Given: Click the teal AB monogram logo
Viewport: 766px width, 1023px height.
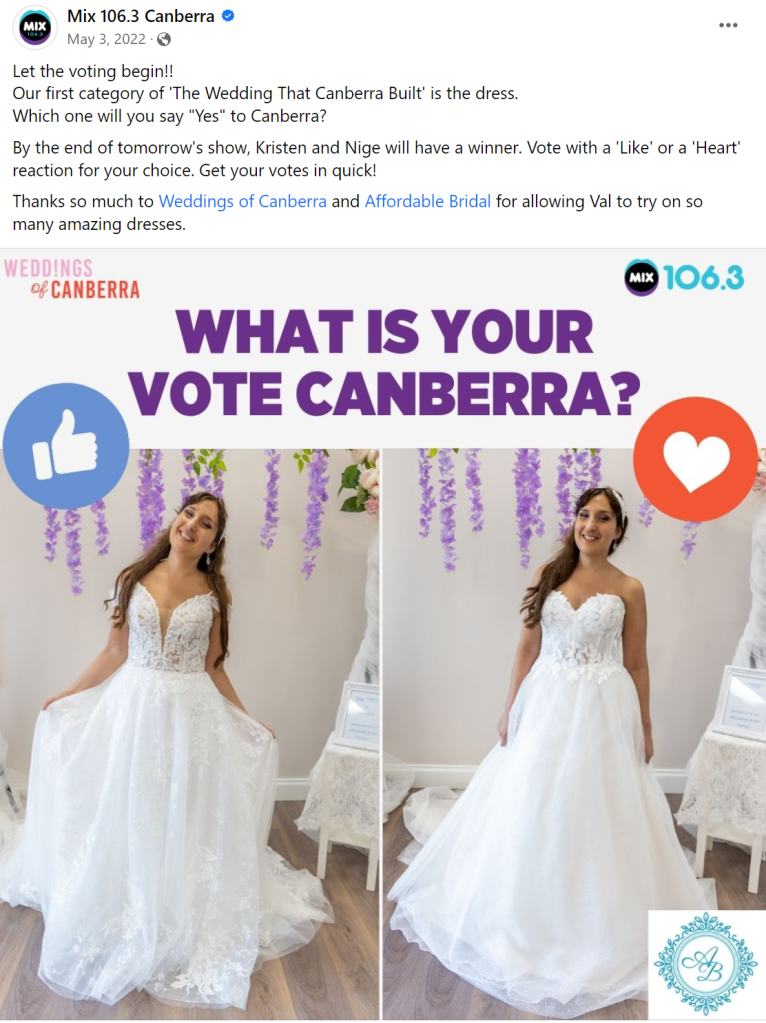Looking at the screenshot, I should (707, 966).
